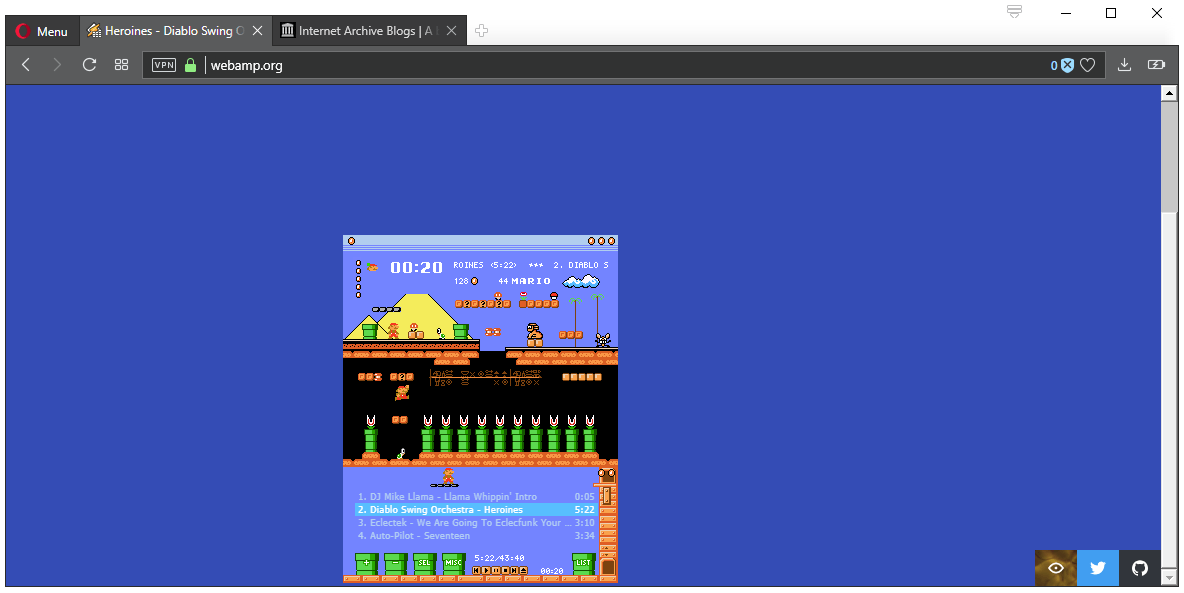Image resolution: width=1184 pixels, height=593 pixels.
Task: Close the Heroines - Diablo Swing tab
Action: tap(257, 31)
